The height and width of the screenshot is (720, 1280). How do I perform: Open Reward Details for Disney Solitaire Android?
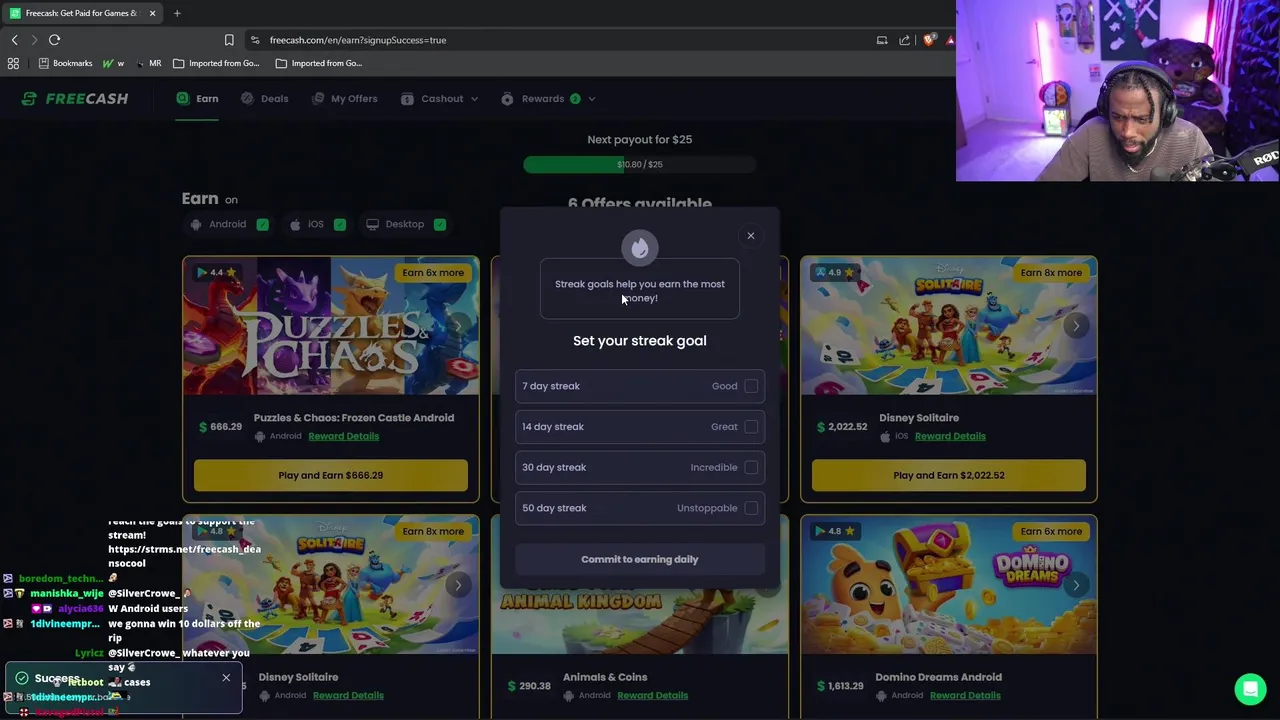(x=348, y=695)
